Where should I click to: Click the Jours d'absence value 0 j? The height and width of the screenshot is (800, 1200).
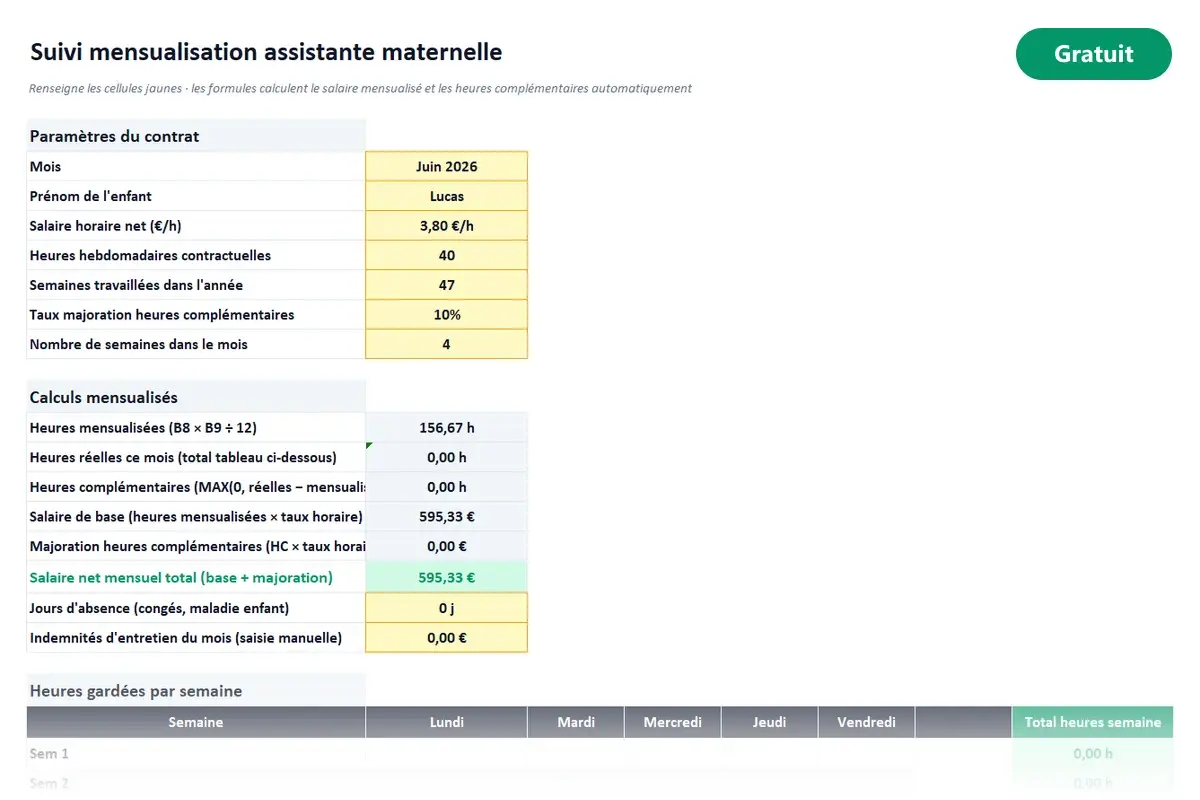pos(446,608)
